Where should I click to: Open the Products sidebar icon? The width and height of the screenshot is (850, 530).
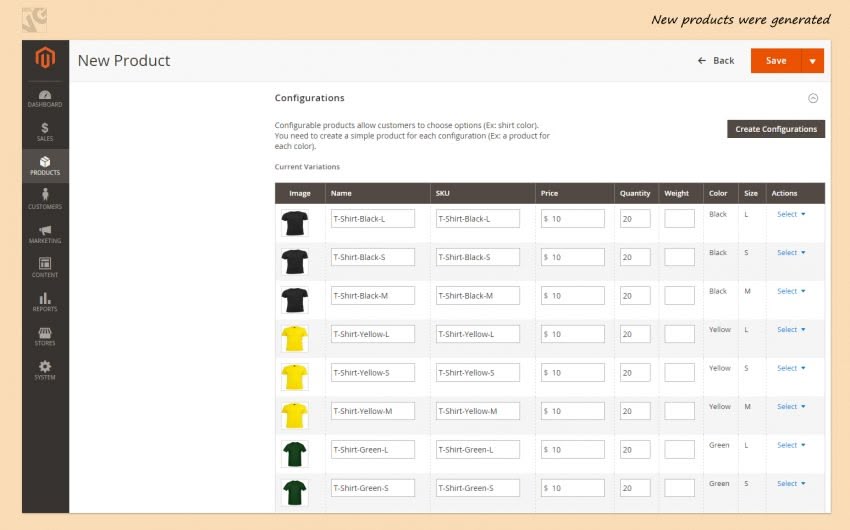(x=45, y=165)
